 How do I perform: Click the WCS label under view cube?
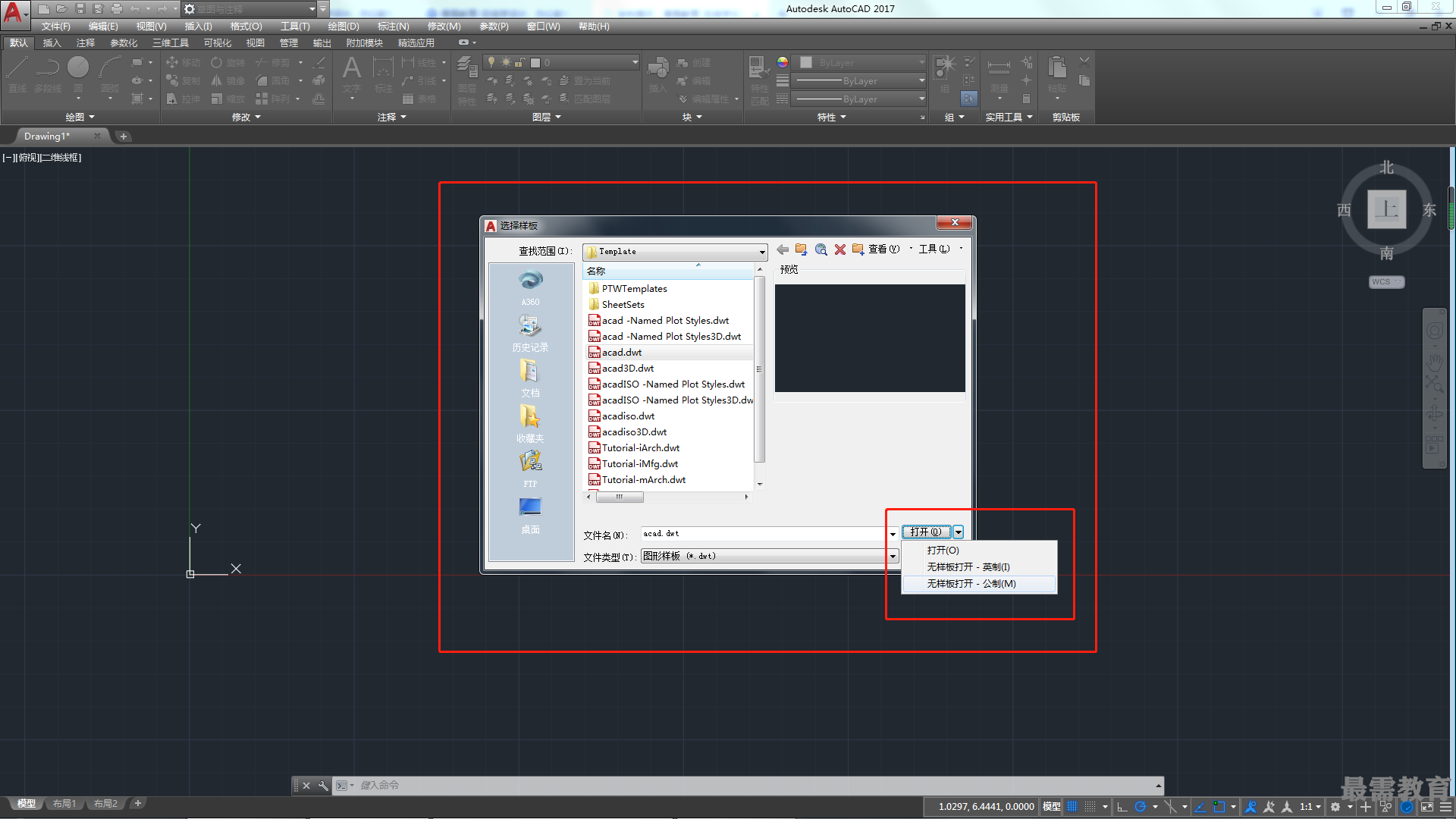click(1386, 282)
